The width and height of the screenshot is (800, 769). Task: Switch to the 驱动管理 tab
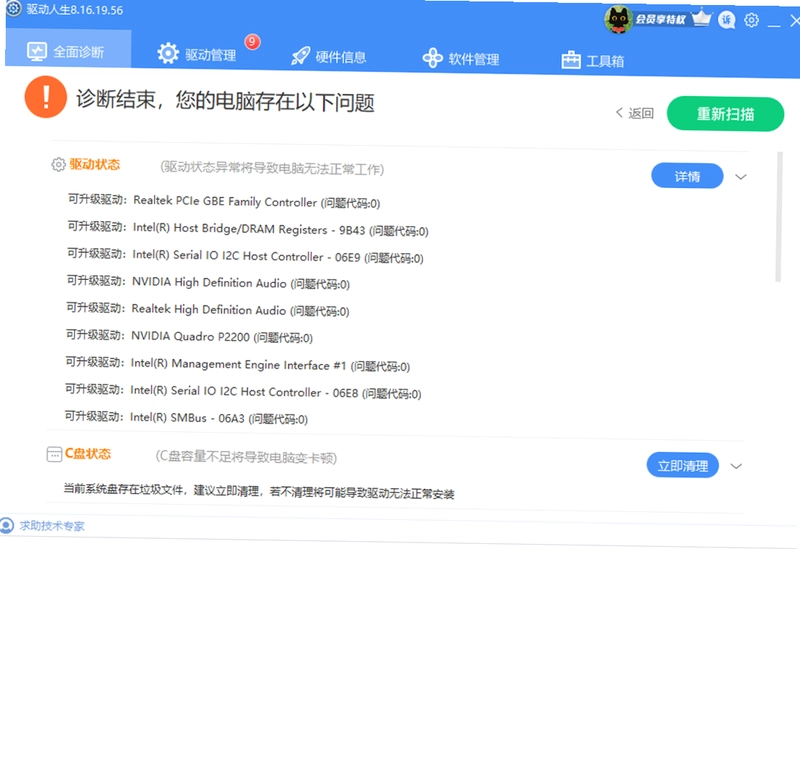197,54
